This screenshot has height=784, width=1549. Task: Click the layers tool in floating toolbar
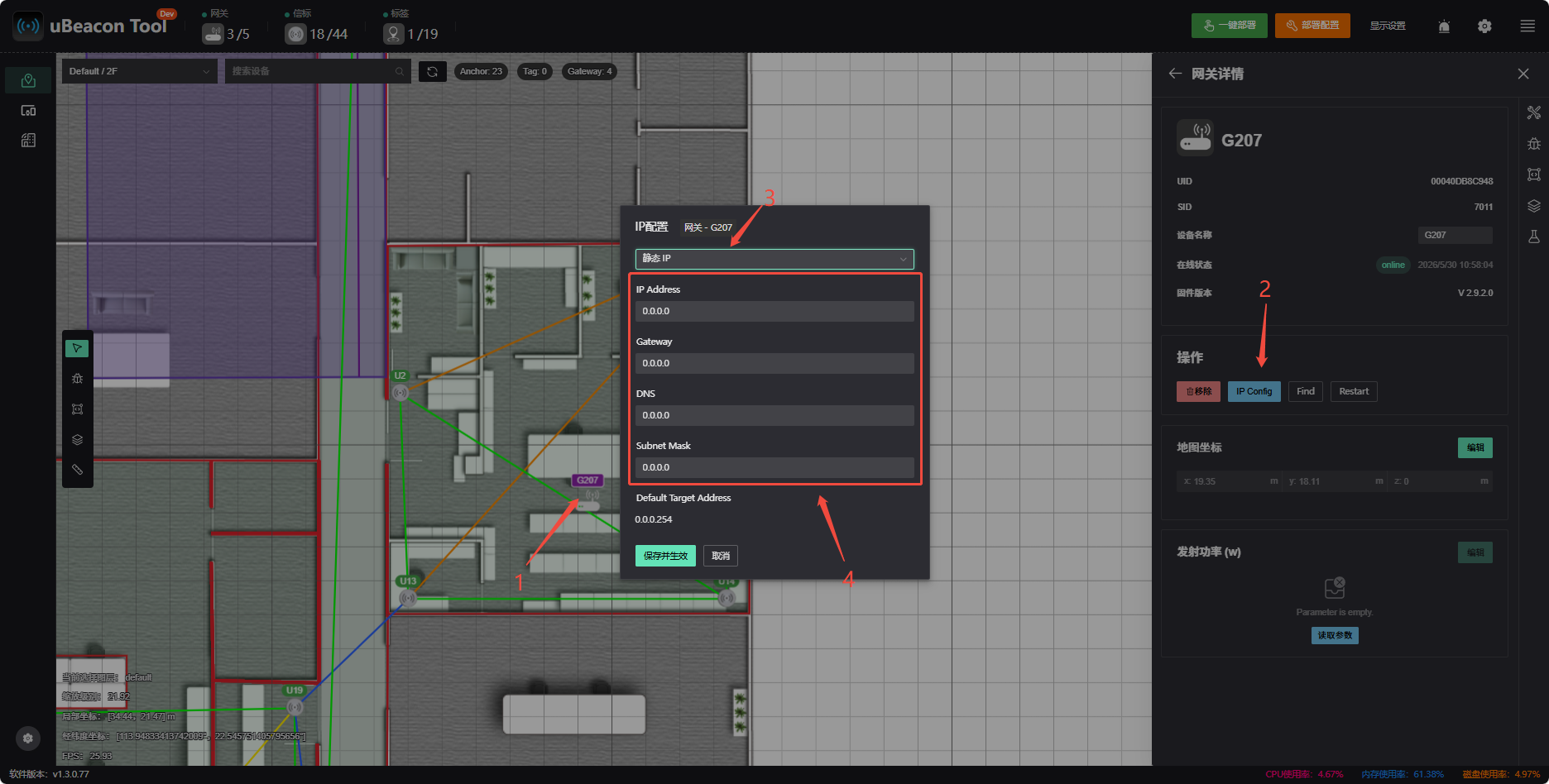[x=77, y=439]
